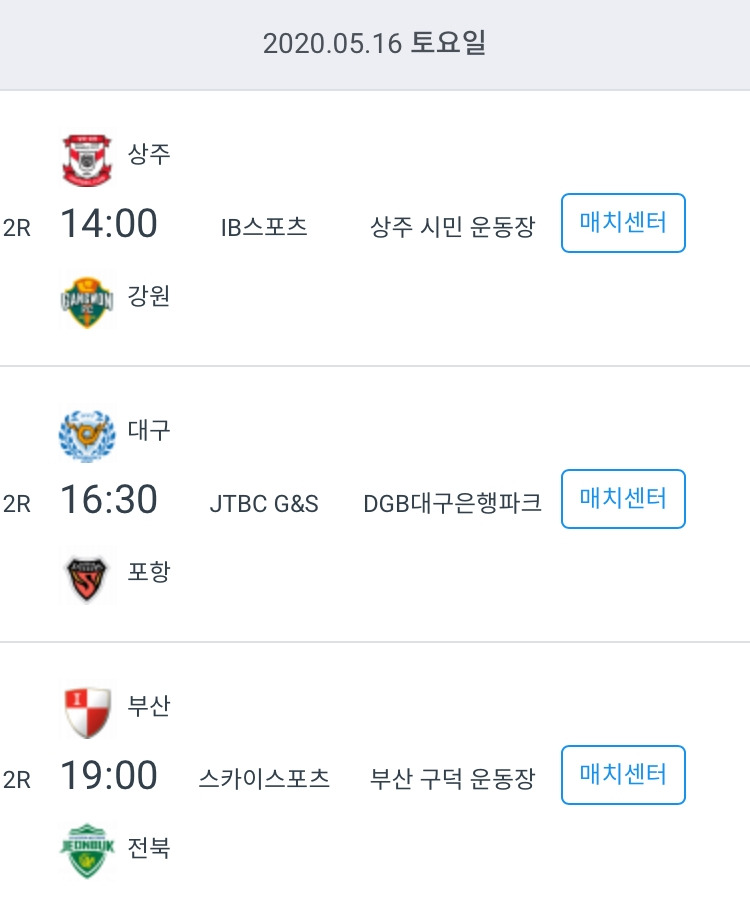Open 매치센터 for the 19:00 match
750x909 pixels.
point(623,775)
